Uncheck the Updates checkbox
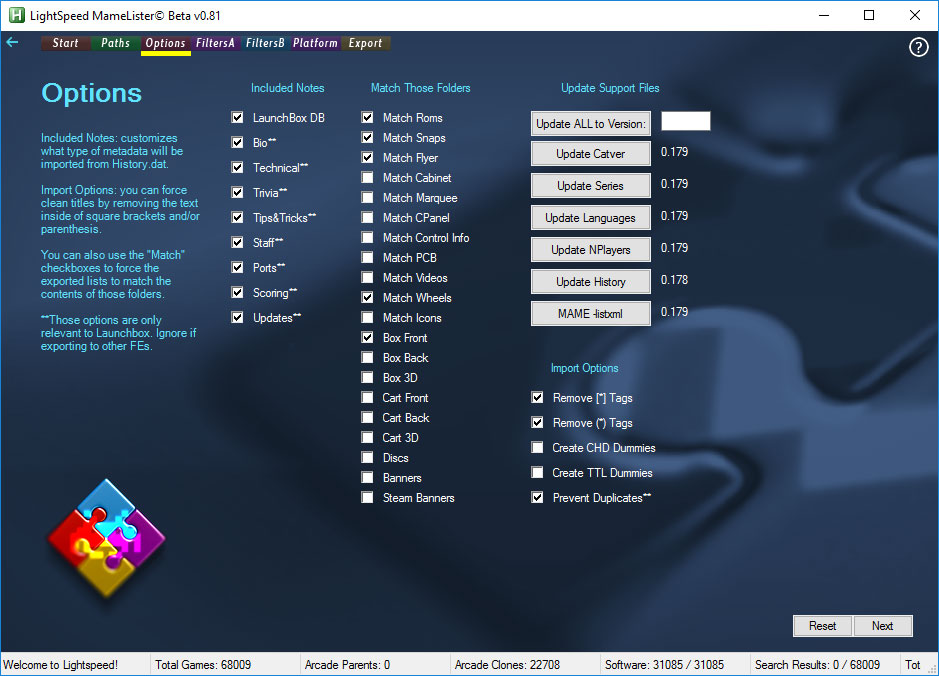Image resolution: width=939 pixels, height=676 pixels. pyautogui.click(x=238, y=317)
